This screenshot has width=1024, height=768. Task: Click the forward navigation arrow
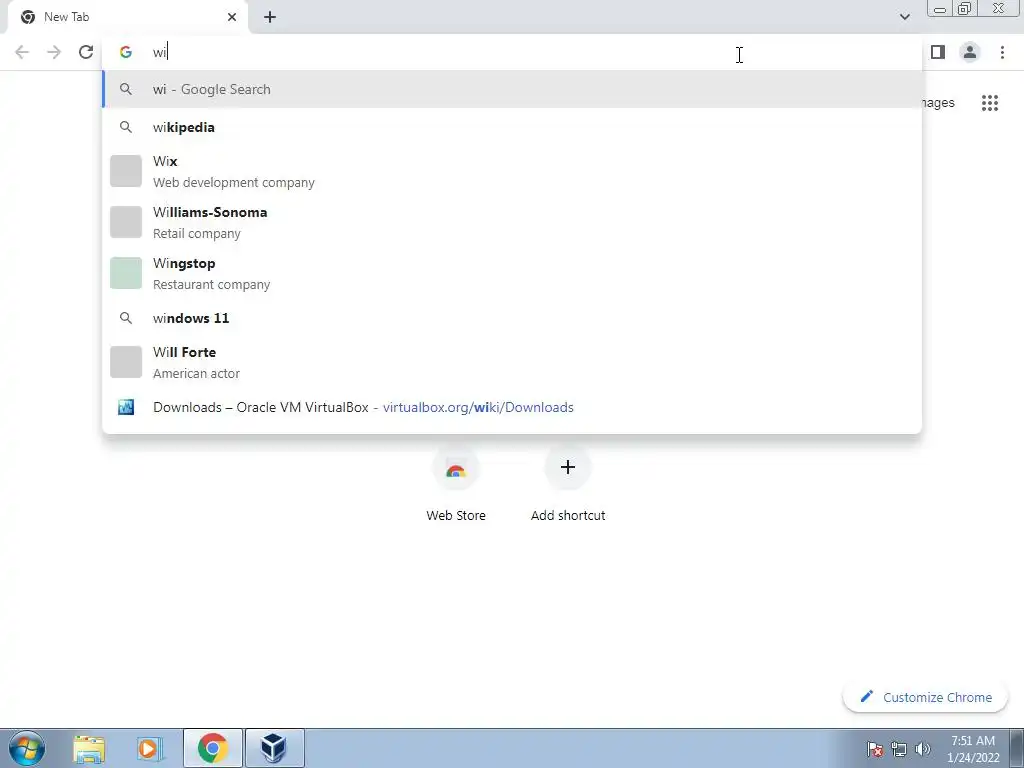(54, 52)
